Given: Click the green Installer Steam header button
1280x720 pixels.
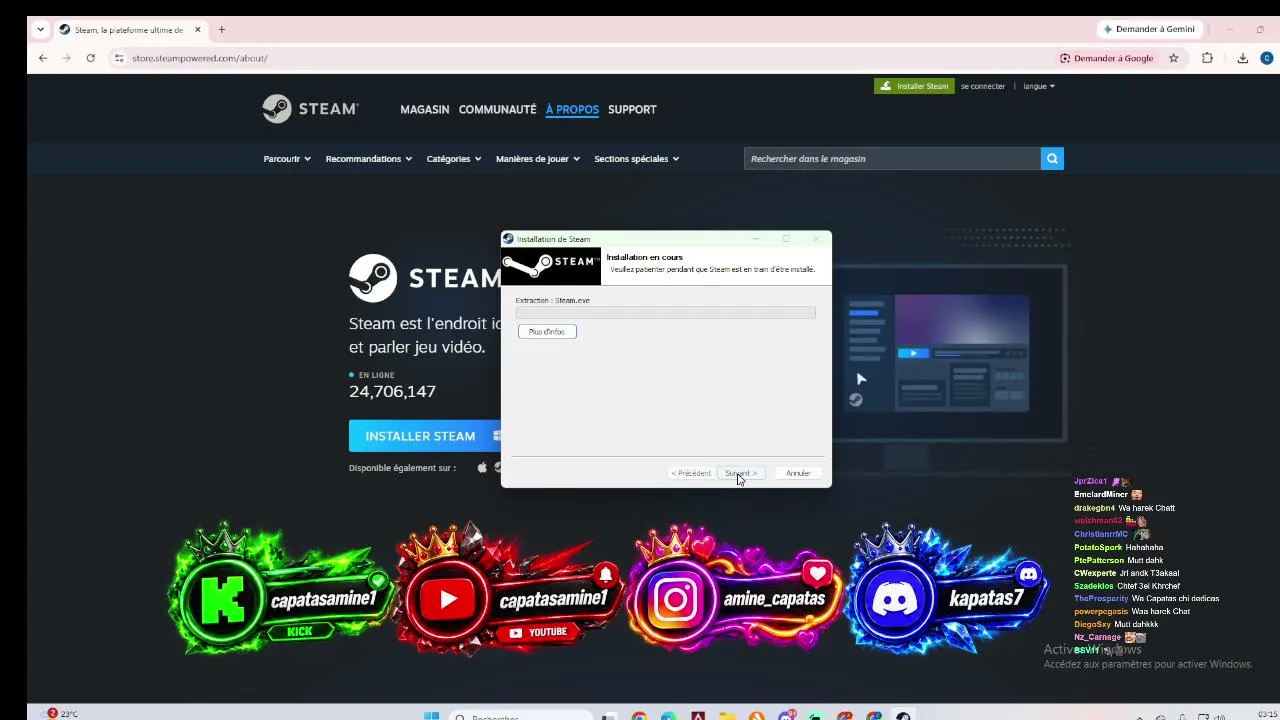Looking at the screenshot, I should coord(914,86).
